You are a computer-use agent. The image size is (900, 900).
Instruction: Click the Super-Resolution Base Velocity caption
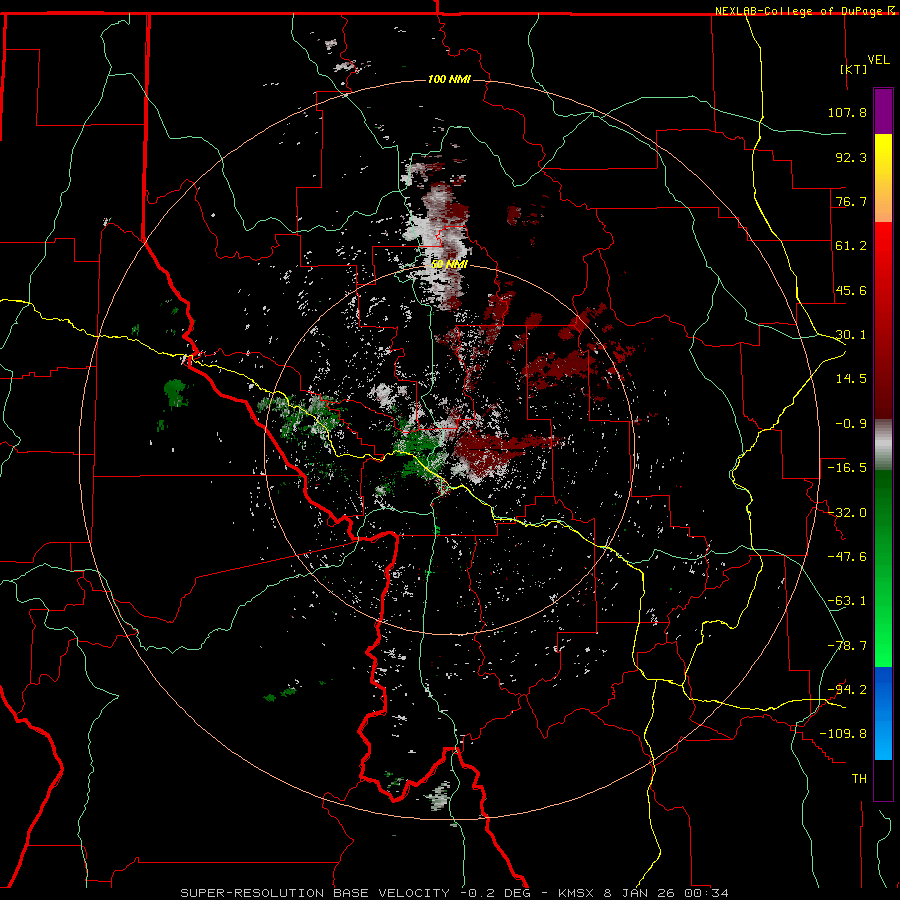pyautogui.click(x=454, y=893)
